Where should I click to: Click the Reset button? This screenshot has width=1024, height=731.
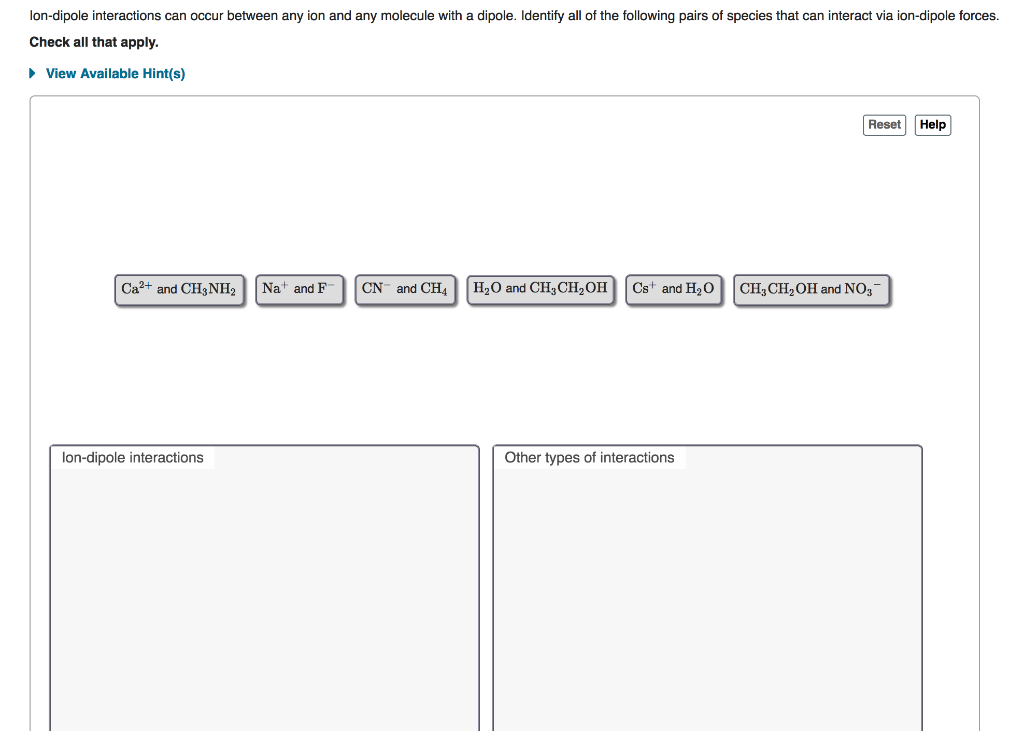click(x=883, y=124)
